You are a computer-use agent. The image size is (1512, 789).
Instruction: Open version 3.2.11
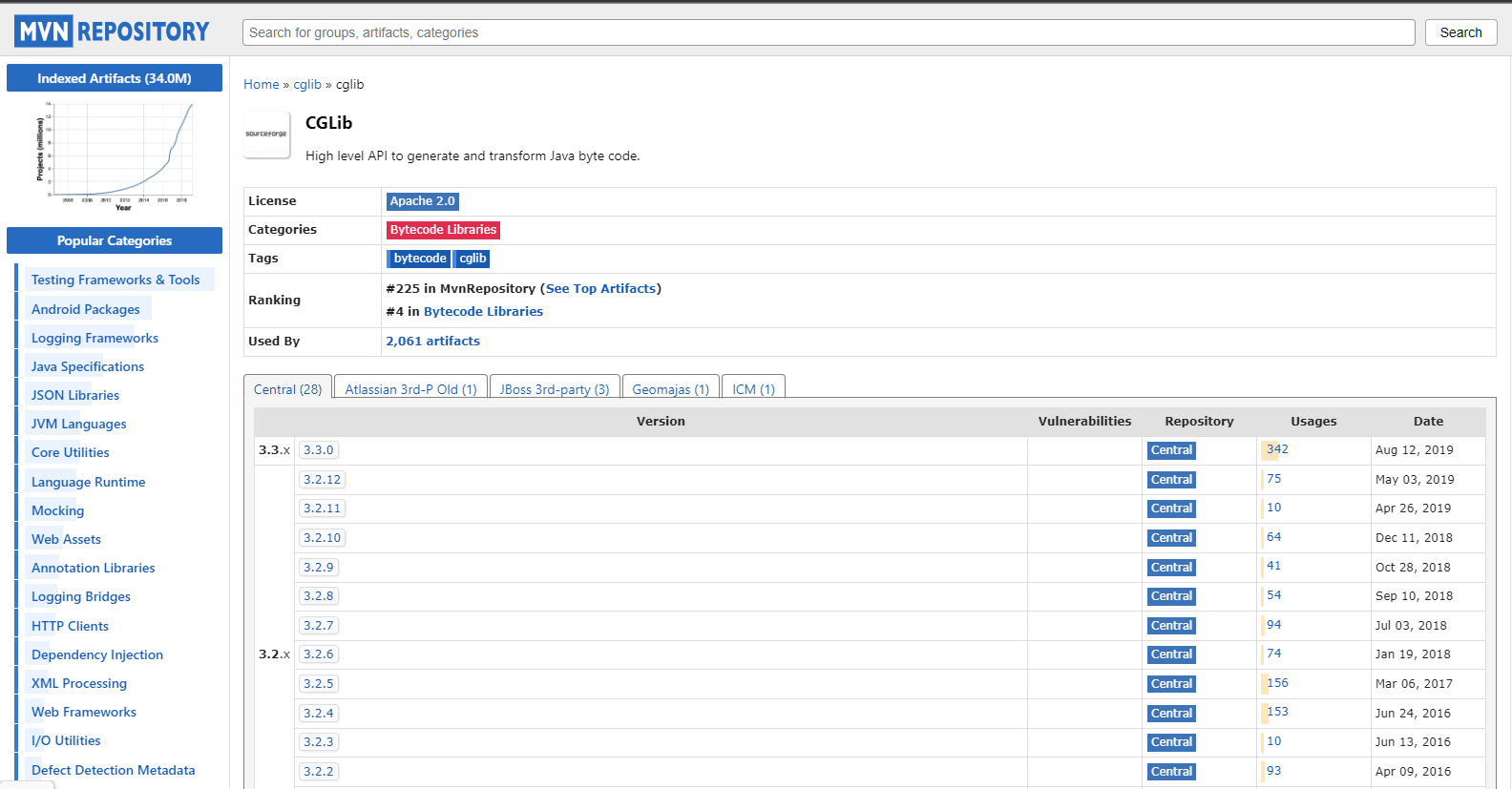pos(322,509)
